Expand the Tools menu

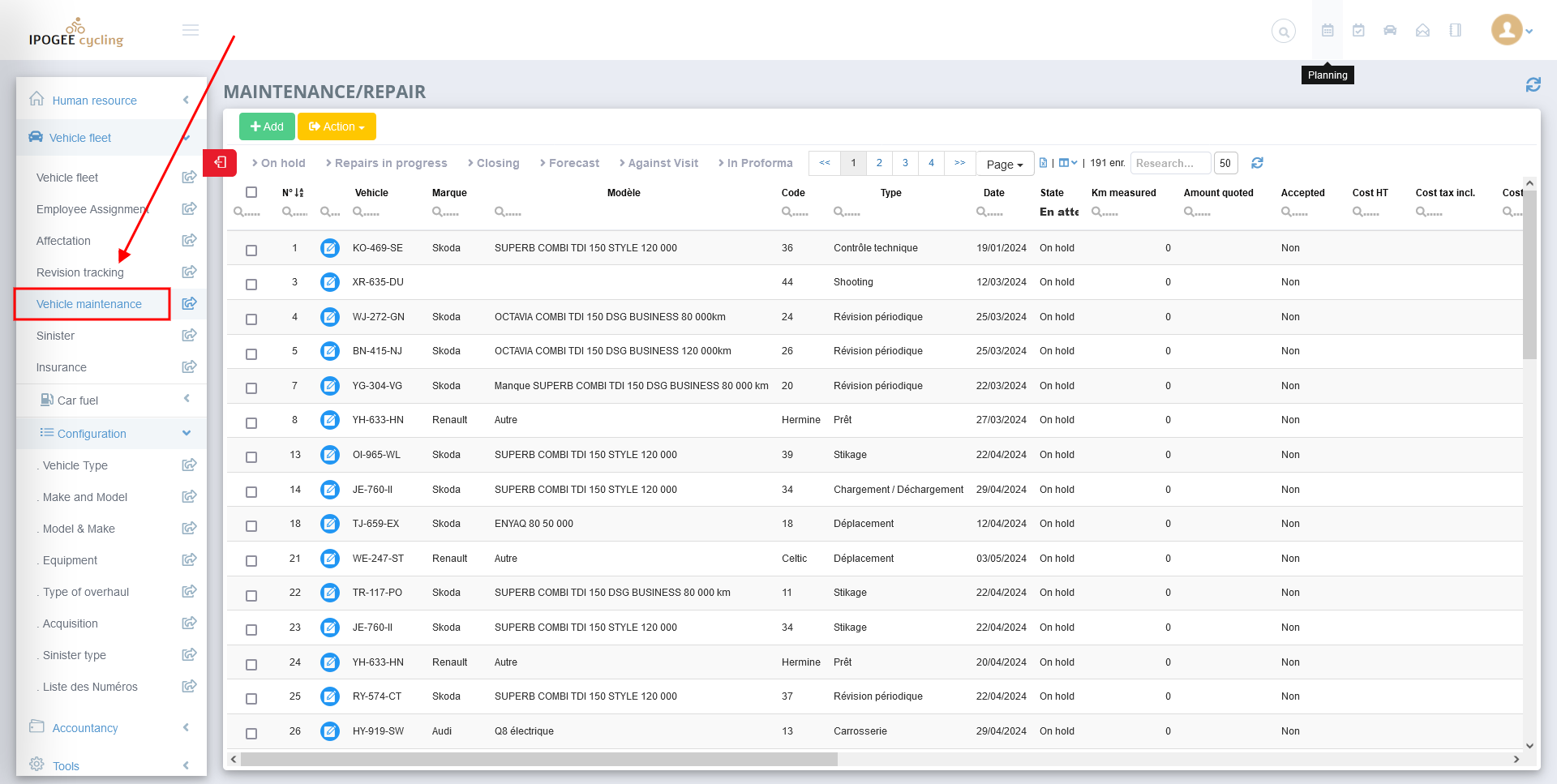point(111,765)
